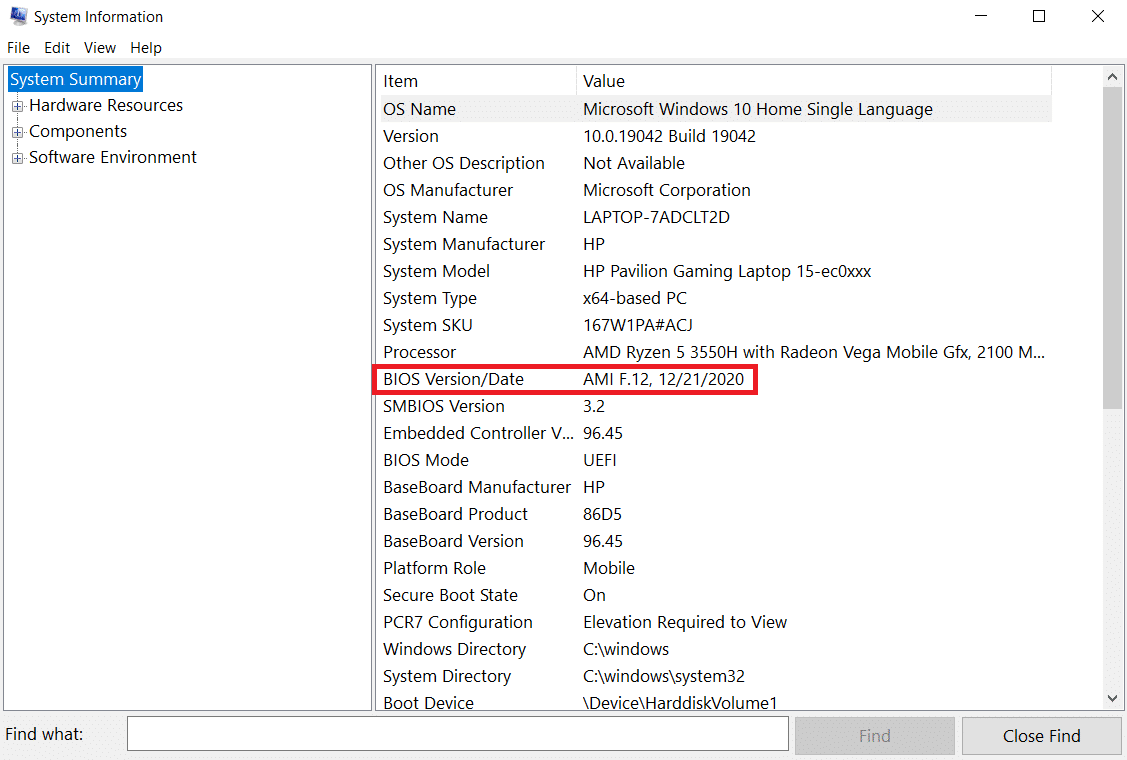Click inside the Find what text field
Image resolution: width=1127 pixels, height=760 pixels.
pyautogui.click(x=457, y=734)
